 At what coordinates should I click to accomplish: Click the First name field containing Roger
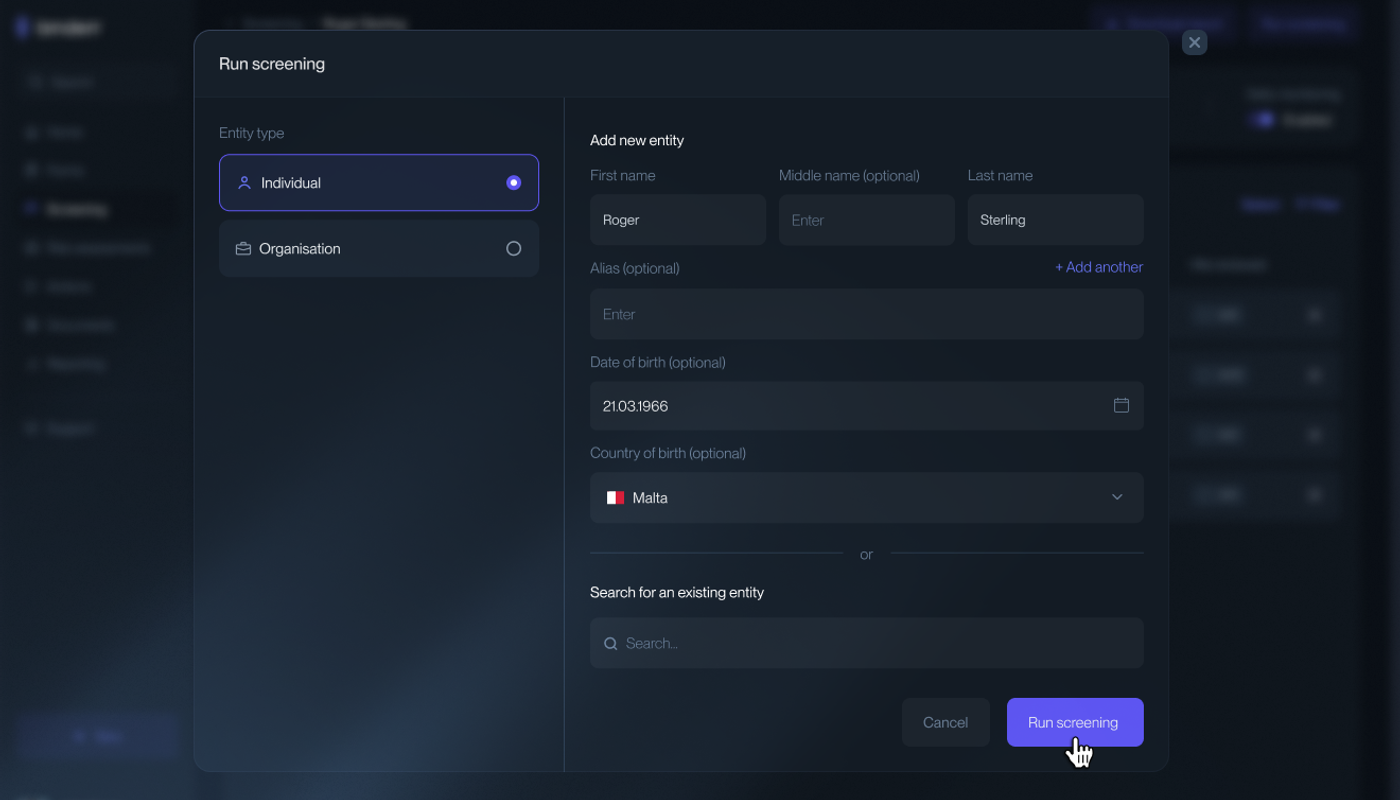point(678,220)
